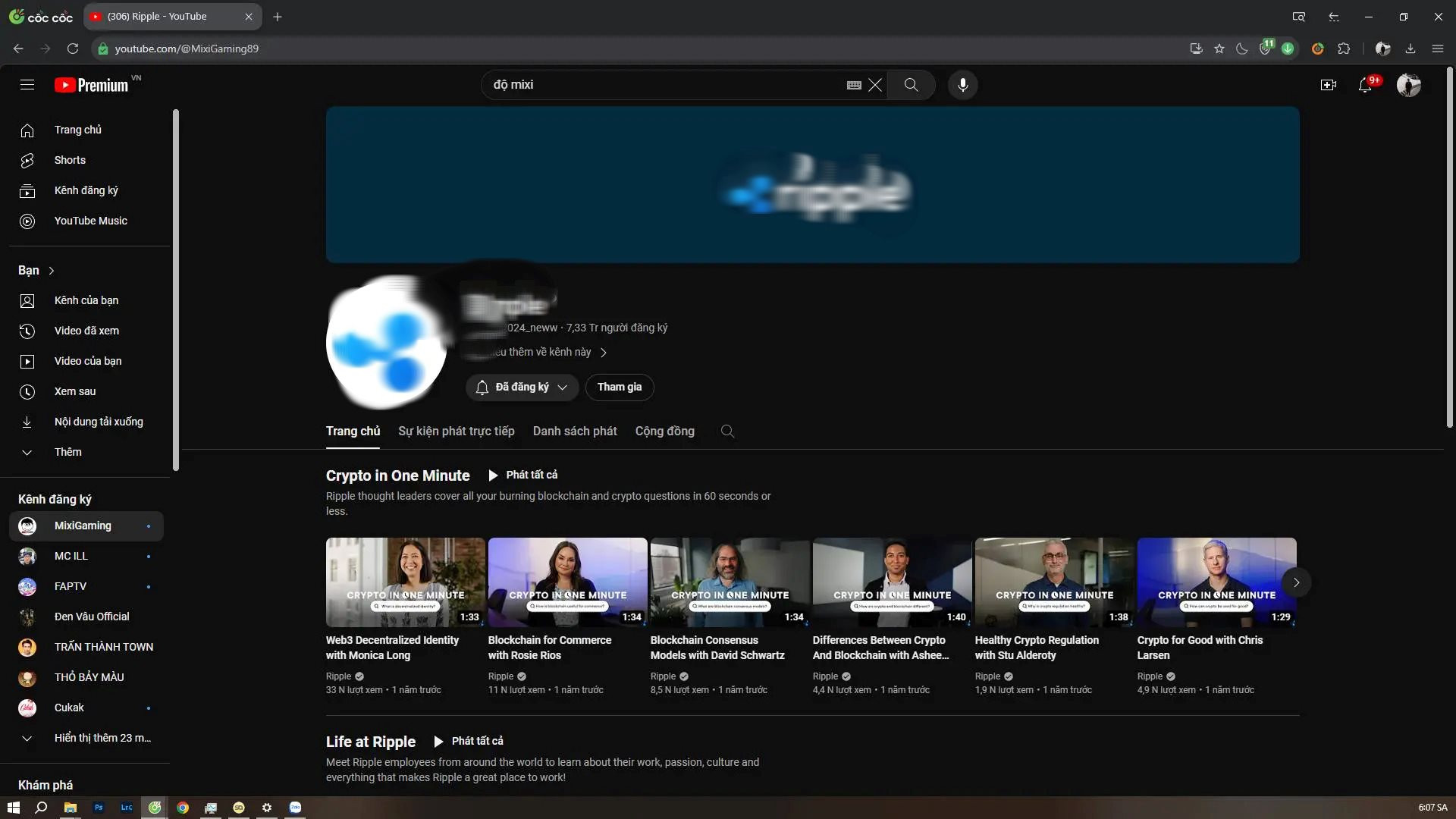Click the Shorts navigation icon
Screen dimensions: 1456x819
(26, 160)
